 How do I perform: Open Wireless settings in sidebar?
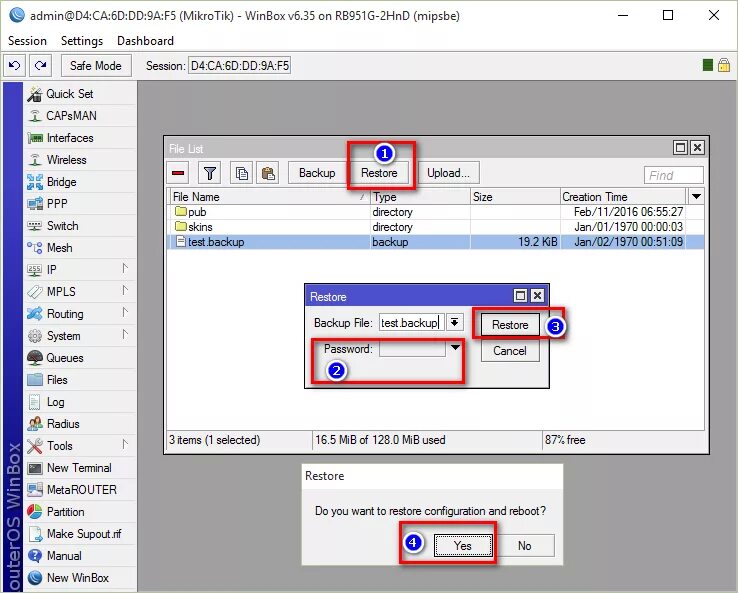pos(80,160)
